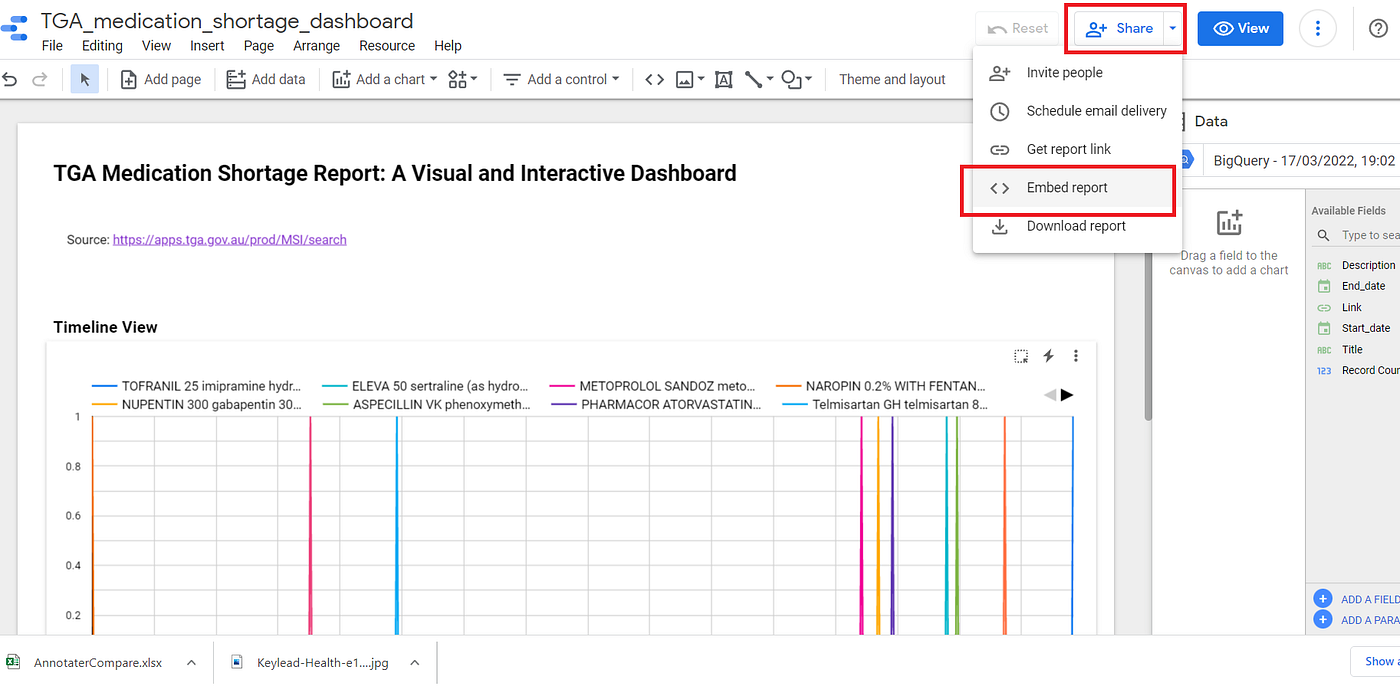Open the TGA medication shortage source link
Screen dimensions: 1400x689
pos(229,239)
